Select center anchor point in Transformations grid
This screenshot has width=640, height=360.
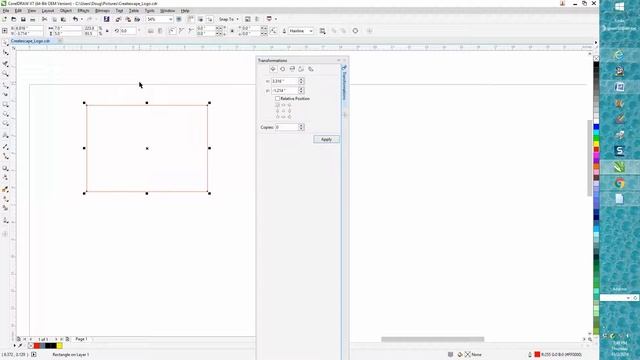pos(283,111)
